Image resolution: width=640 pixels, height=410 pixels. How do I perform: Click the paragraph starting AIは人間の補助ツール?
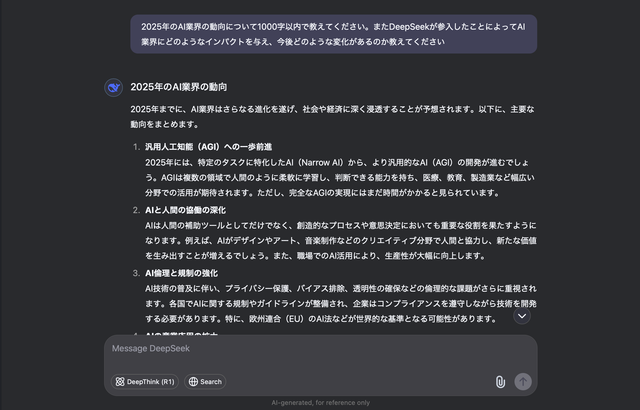tap(341, 241)
